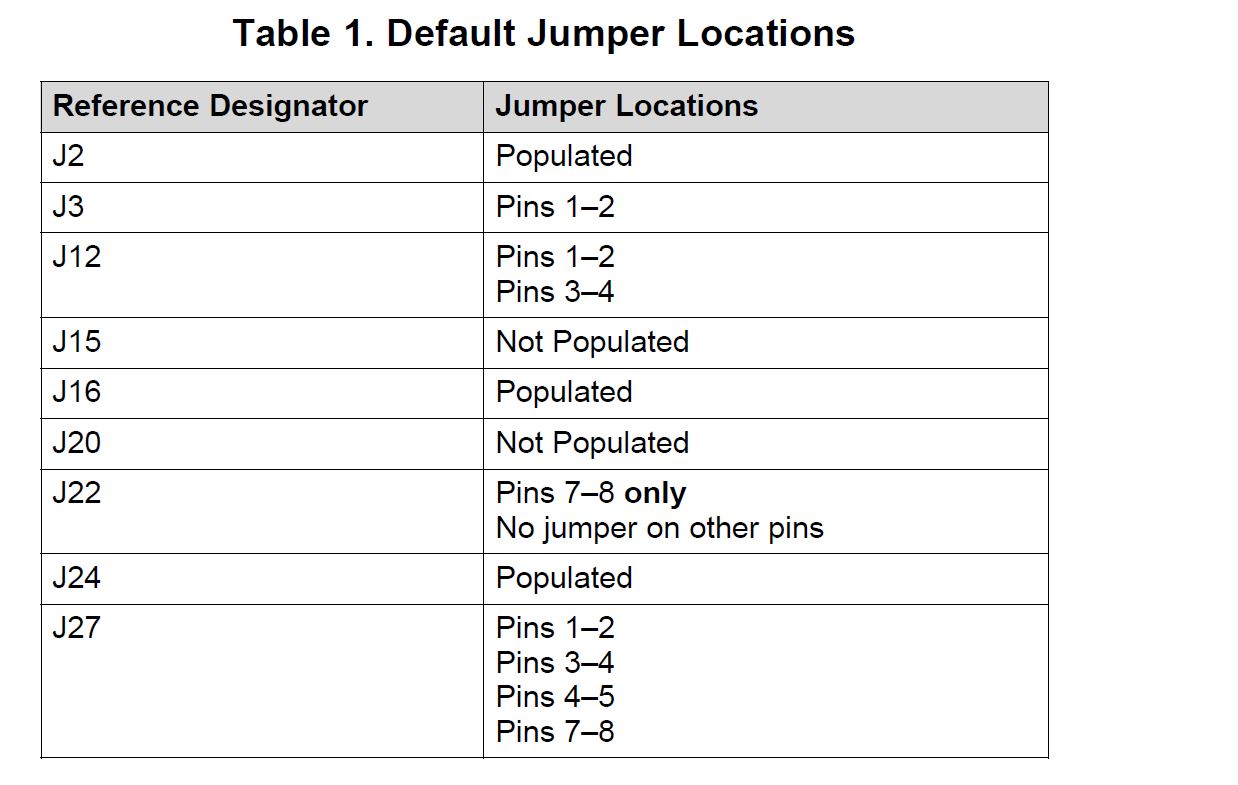Click "Not Populated" in the J20 row
This screenshot has width=1238, height=785.
pyautogui.click(x=592, y=443)
